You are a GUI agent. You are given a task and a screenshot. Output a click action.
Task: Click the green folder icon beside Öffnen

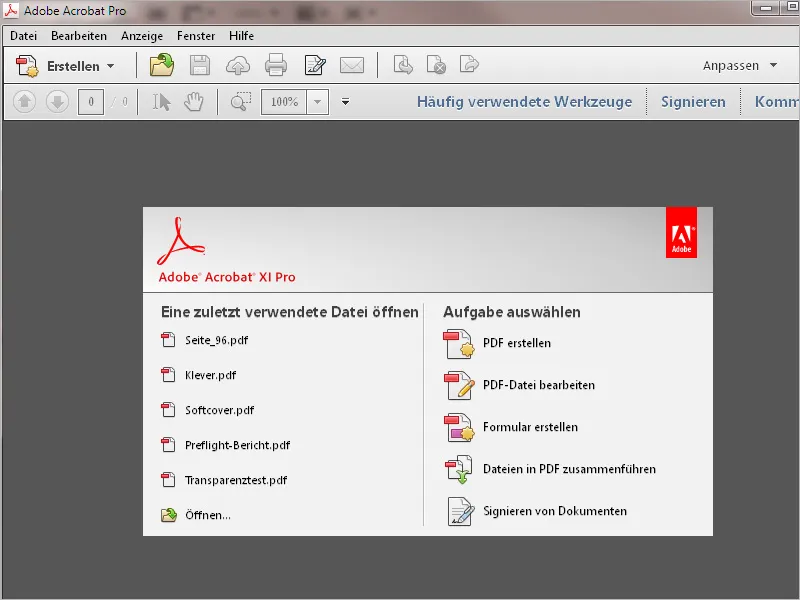[168, 515]
